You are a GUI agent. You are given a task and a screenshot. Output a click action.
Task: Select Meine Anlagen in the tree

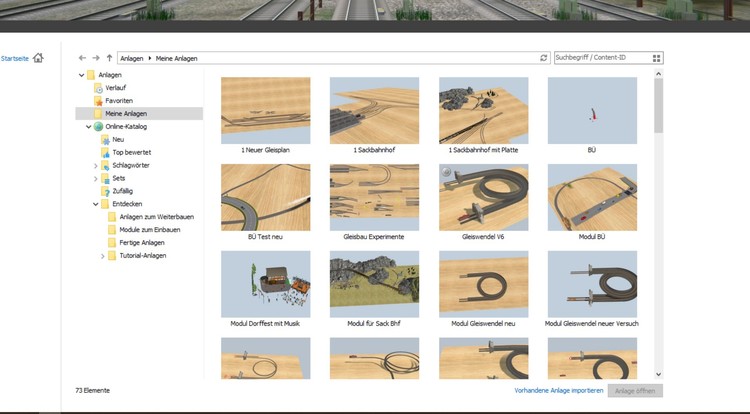pyautogui.click(x=126, y=114)
